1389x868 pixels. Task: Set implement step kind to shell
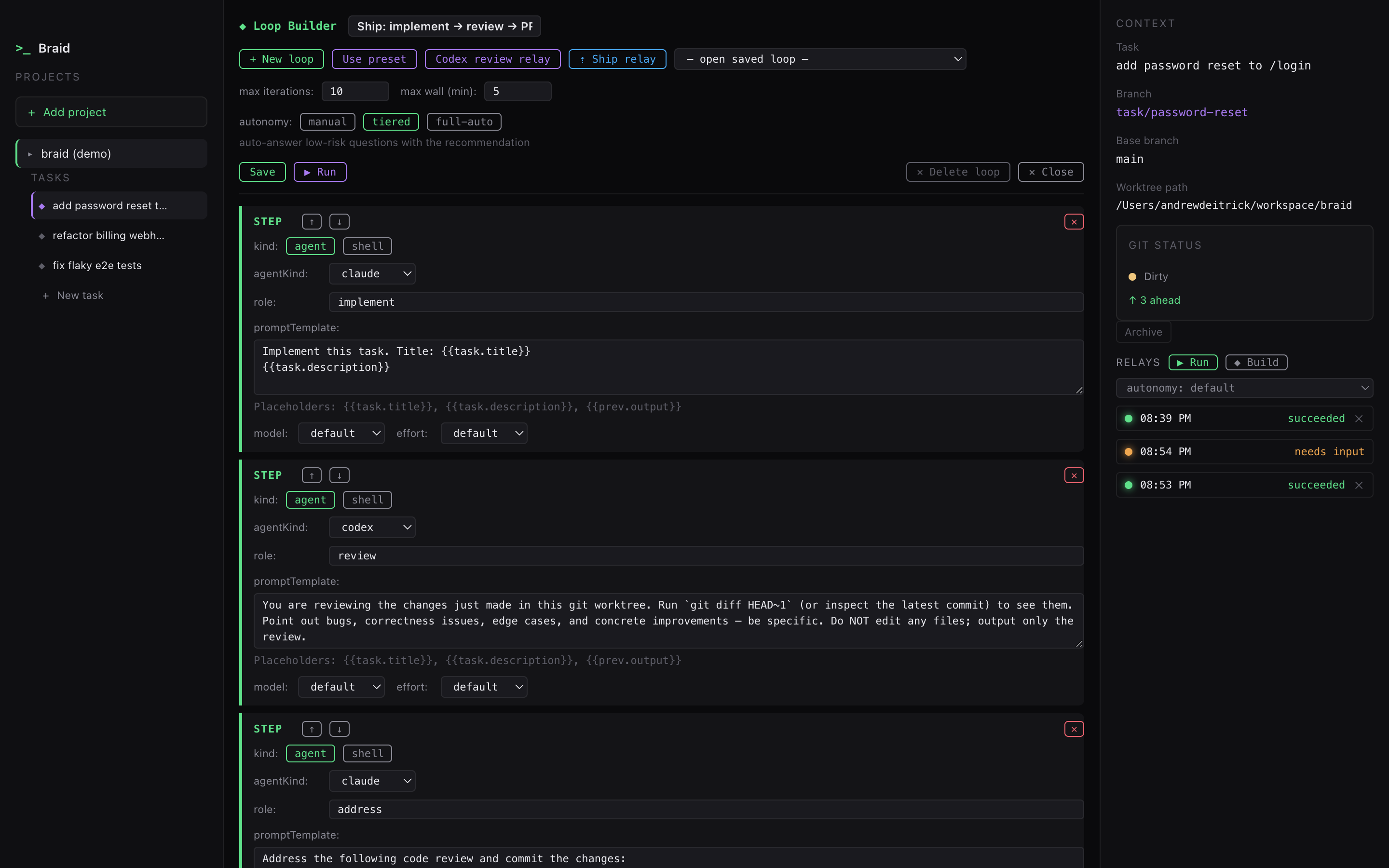pos(368,246)
